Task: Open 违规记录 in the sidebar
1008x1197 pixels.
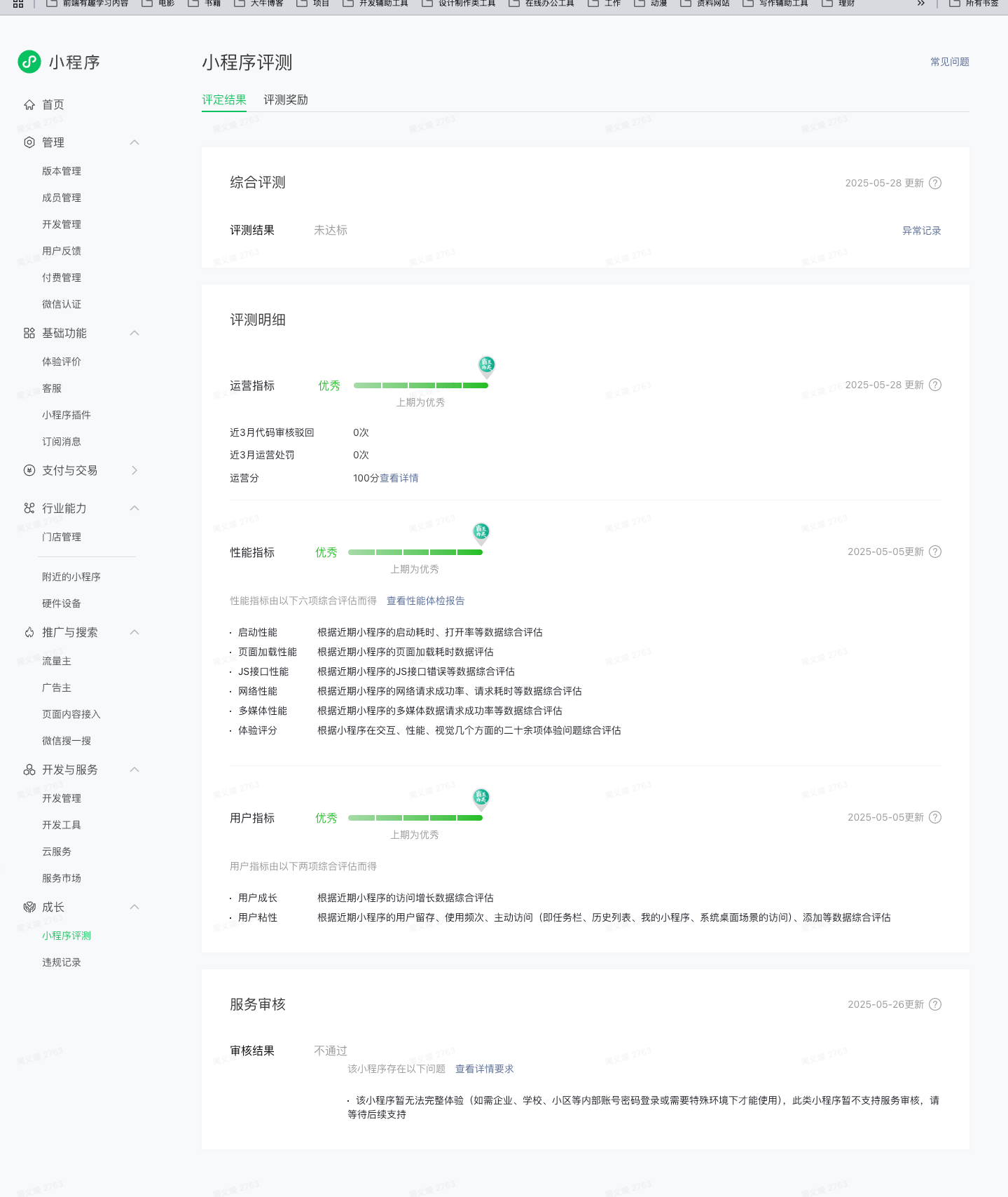Action: 62,962
